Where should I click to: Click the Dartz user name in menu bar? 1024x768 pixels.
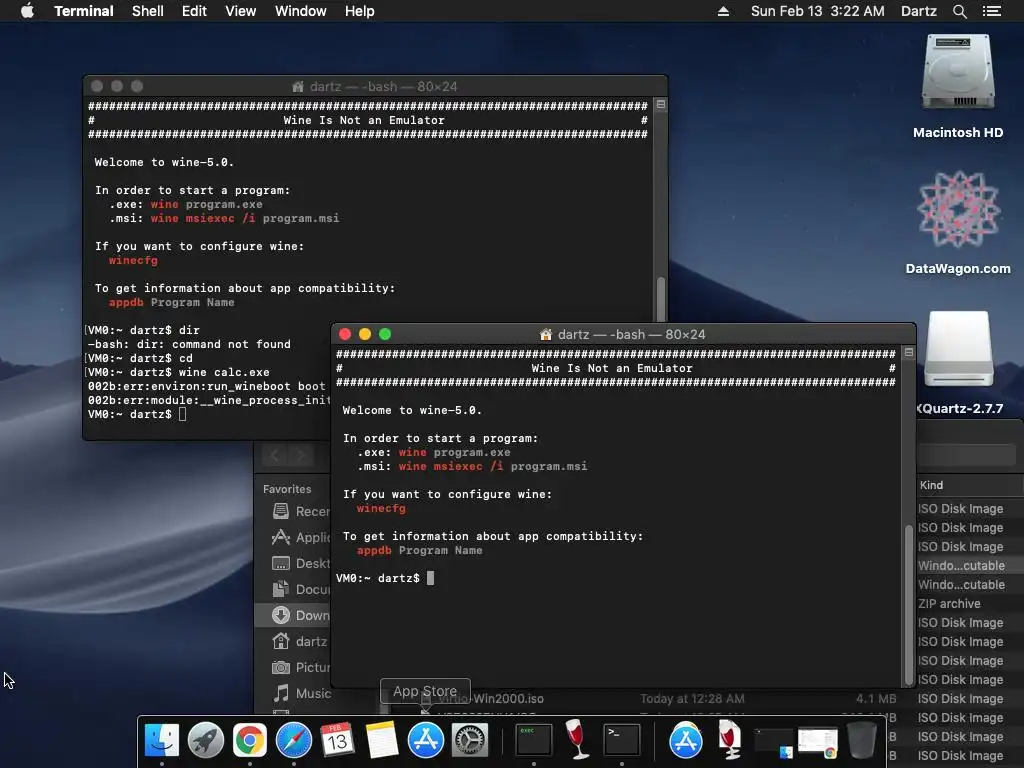[919, 11]
